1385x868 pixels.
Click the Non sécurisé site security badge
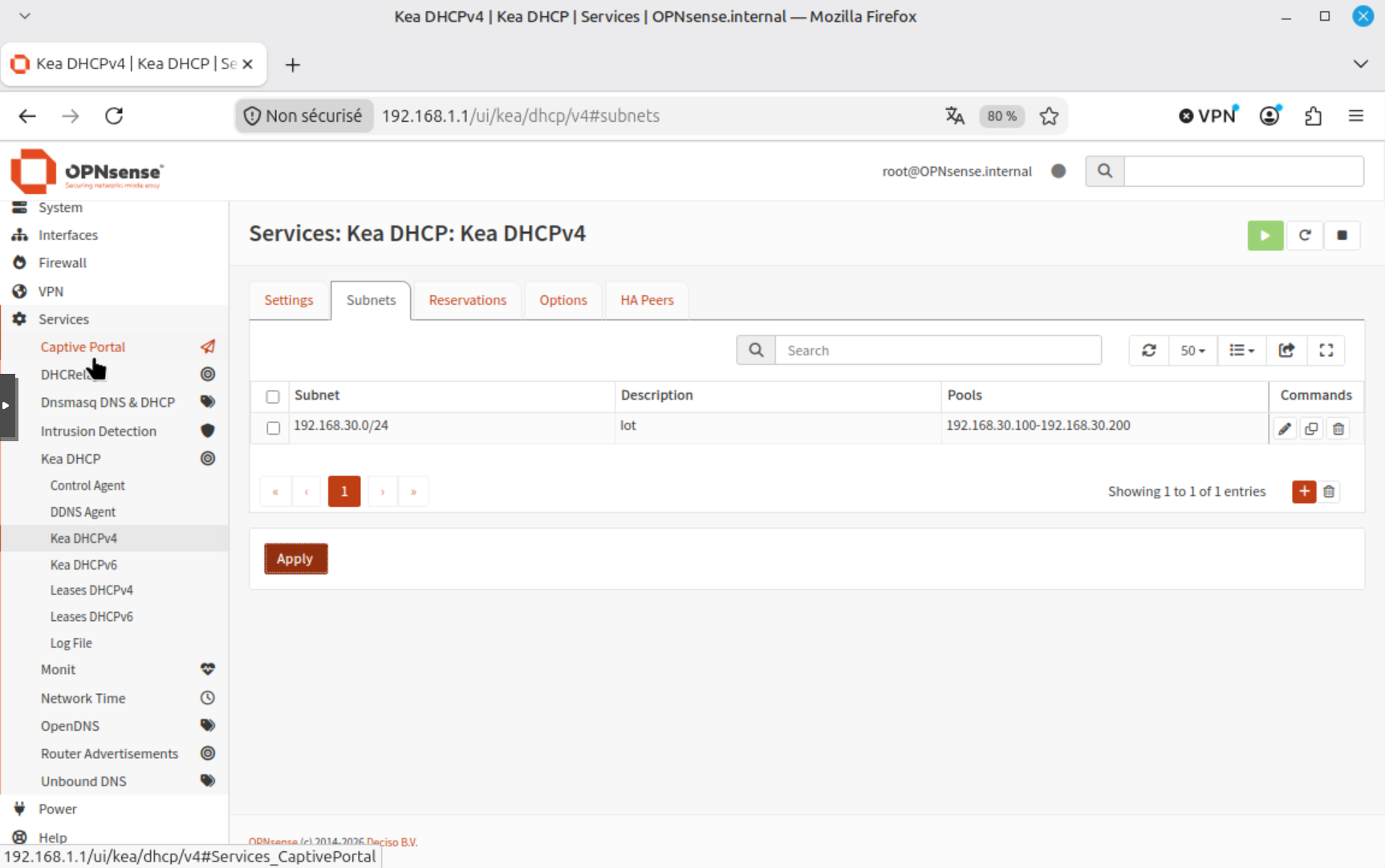(303, 116)
